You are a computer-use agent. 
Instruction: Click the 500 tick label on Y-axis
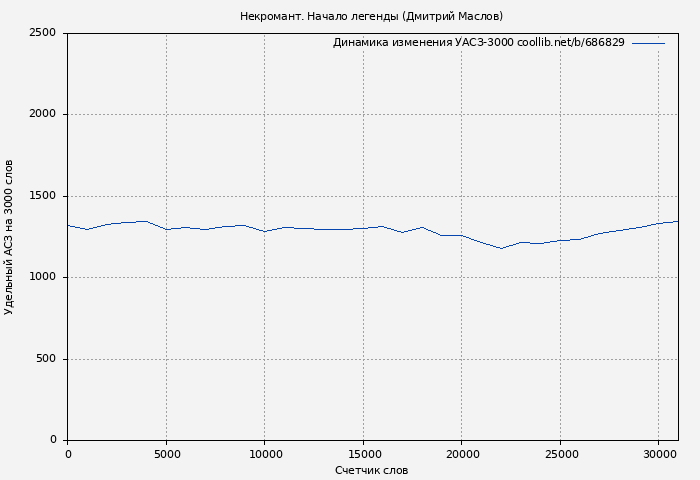tap(46, 359)
